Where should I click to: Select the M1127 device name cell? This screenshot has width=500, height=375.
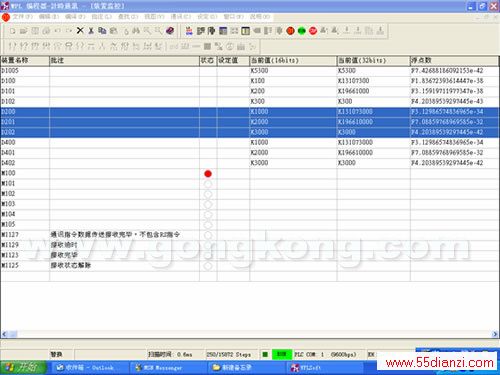click(x=10, y=235)
